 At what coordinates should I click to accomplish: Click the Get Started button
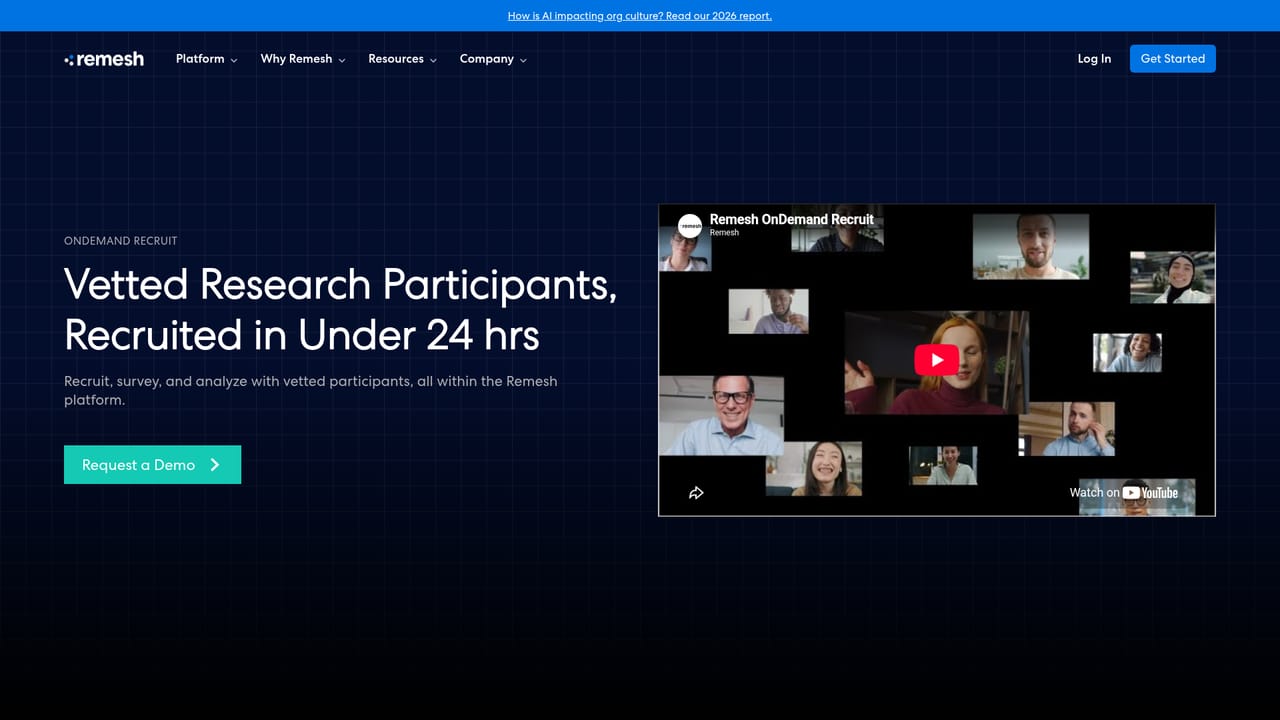coord(1173,59)
